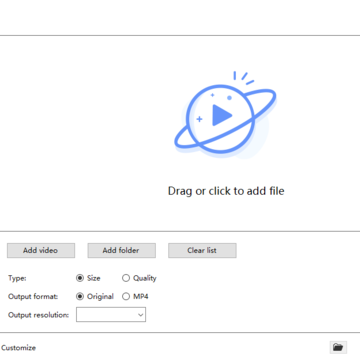Viewport: 360px width, 360px height.
Task: Open the Output resolution dropdown
Action: (x=111, y=315)
